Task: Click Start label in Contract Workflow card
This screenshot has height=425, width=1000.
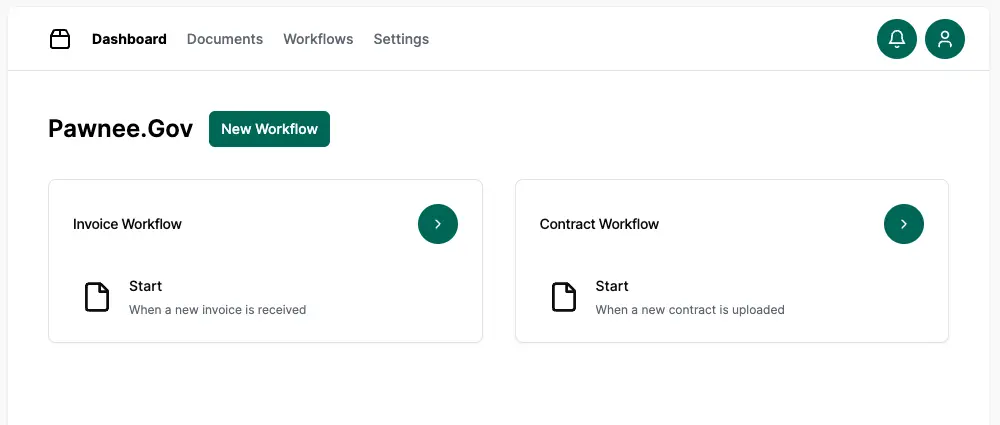Action: point(612,286)
